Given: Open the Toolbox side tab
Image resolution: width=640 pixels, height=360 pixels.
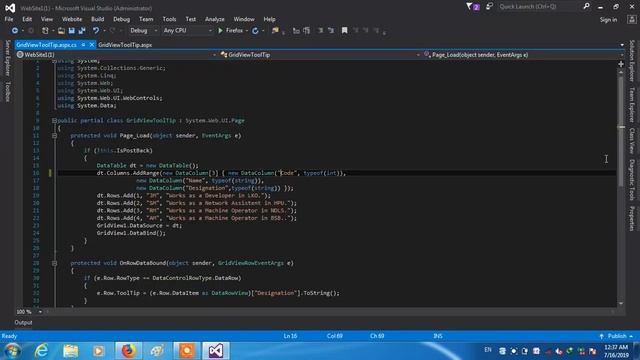Looking at the screenshot, I should [x=7, y=91].
